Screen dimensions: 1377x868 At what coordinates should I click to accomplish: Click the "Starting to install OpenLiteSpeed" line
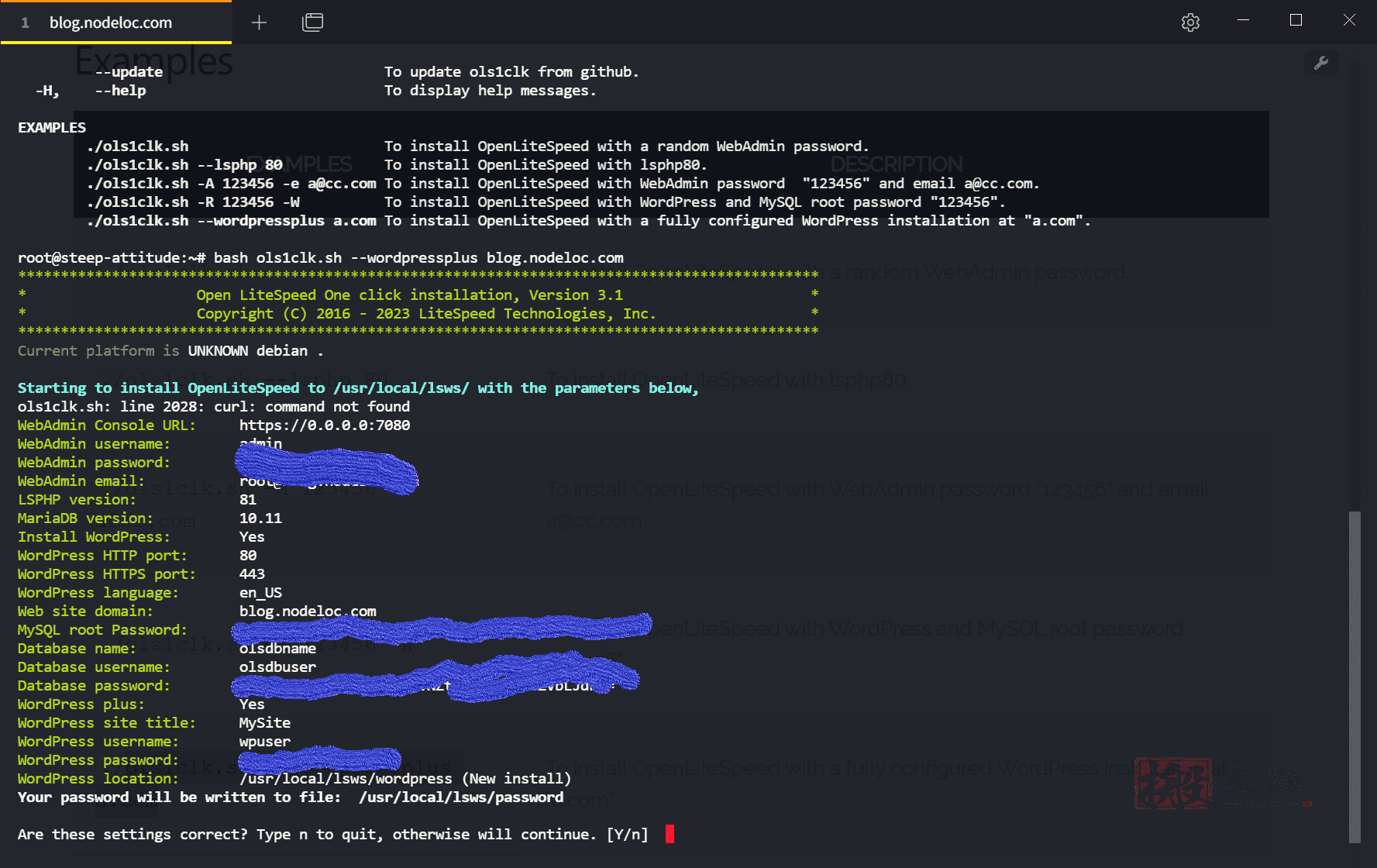click(x=358, y=387)
